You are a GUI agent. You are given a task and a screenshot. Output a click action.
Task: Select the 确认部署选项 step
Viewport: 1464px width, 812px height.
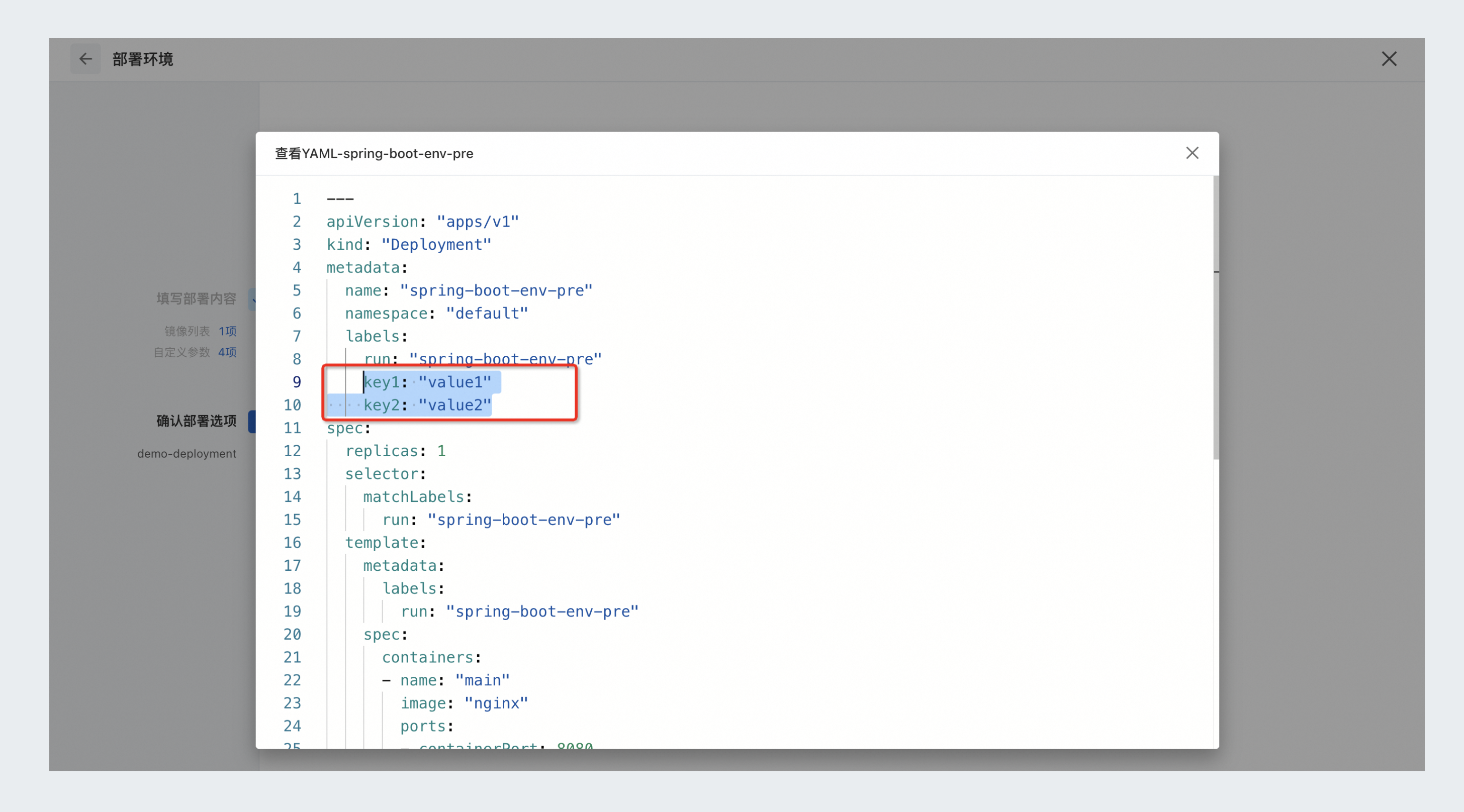tap(196, 421)
